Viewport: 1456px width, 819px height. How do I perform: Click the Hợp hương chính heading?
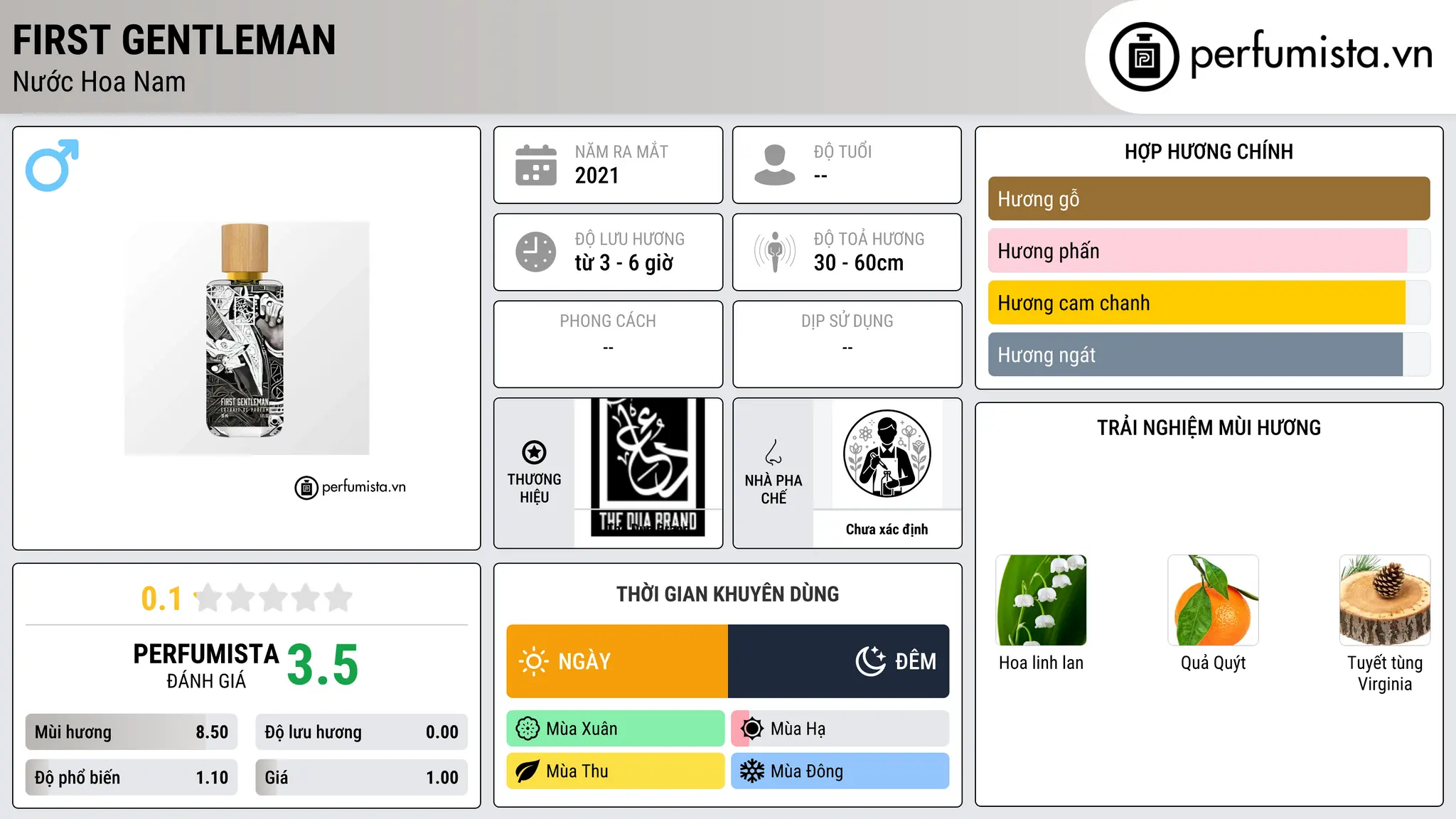(x=1209, y=151)
